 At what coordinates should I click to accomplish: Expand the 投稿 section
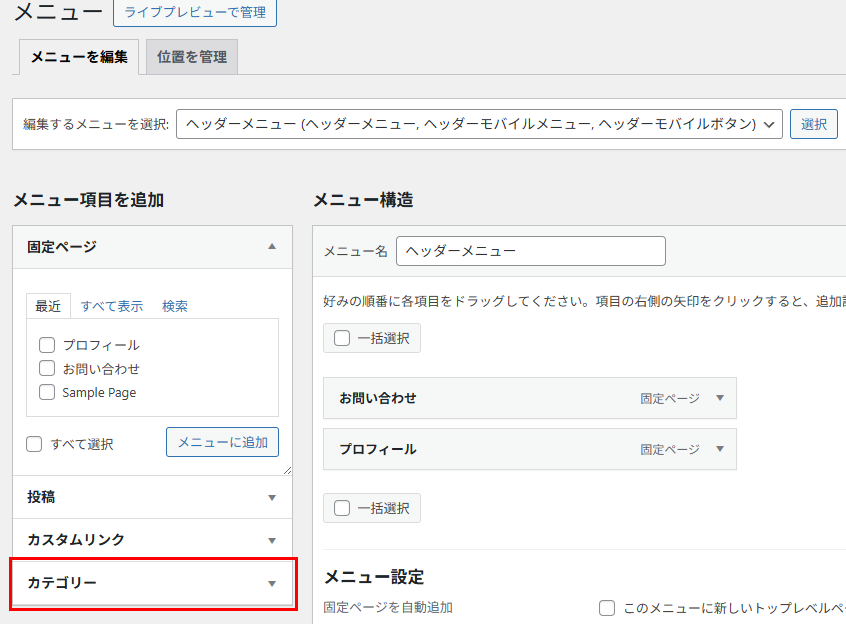click(271, 497)
